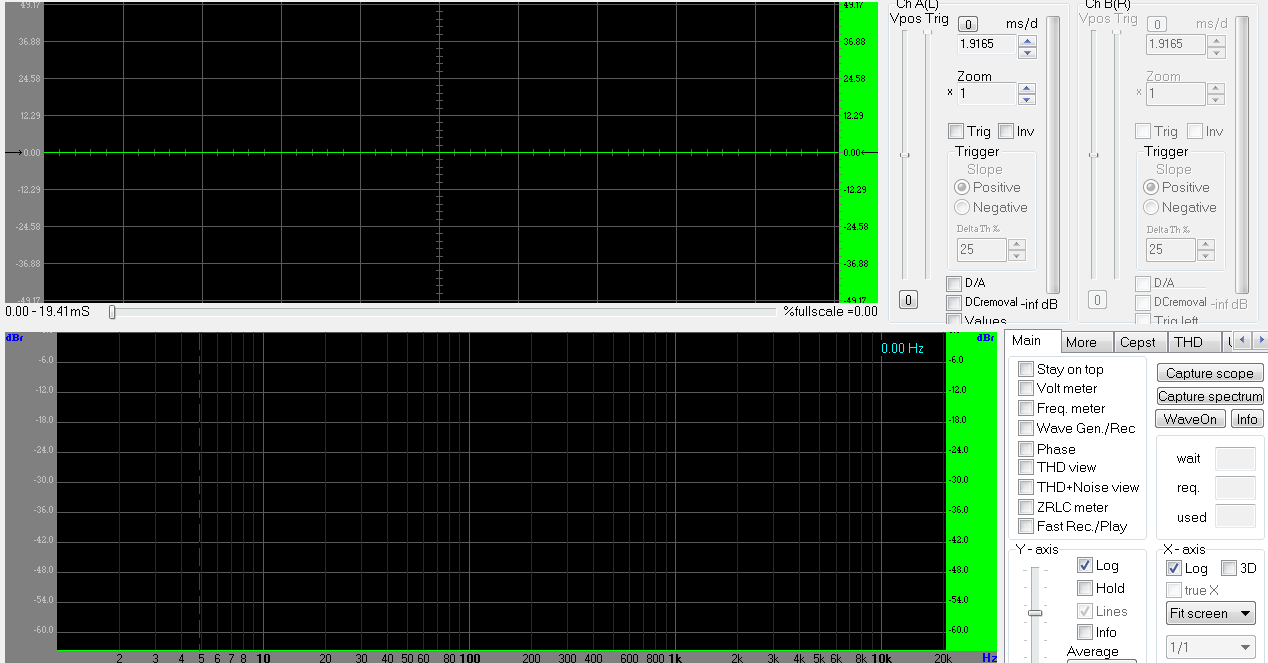The height and width of the screenshot is (663, 1268).
Task: Reset Ch A ms/d with the top 0 button
Action: click(x=968, y=24)
